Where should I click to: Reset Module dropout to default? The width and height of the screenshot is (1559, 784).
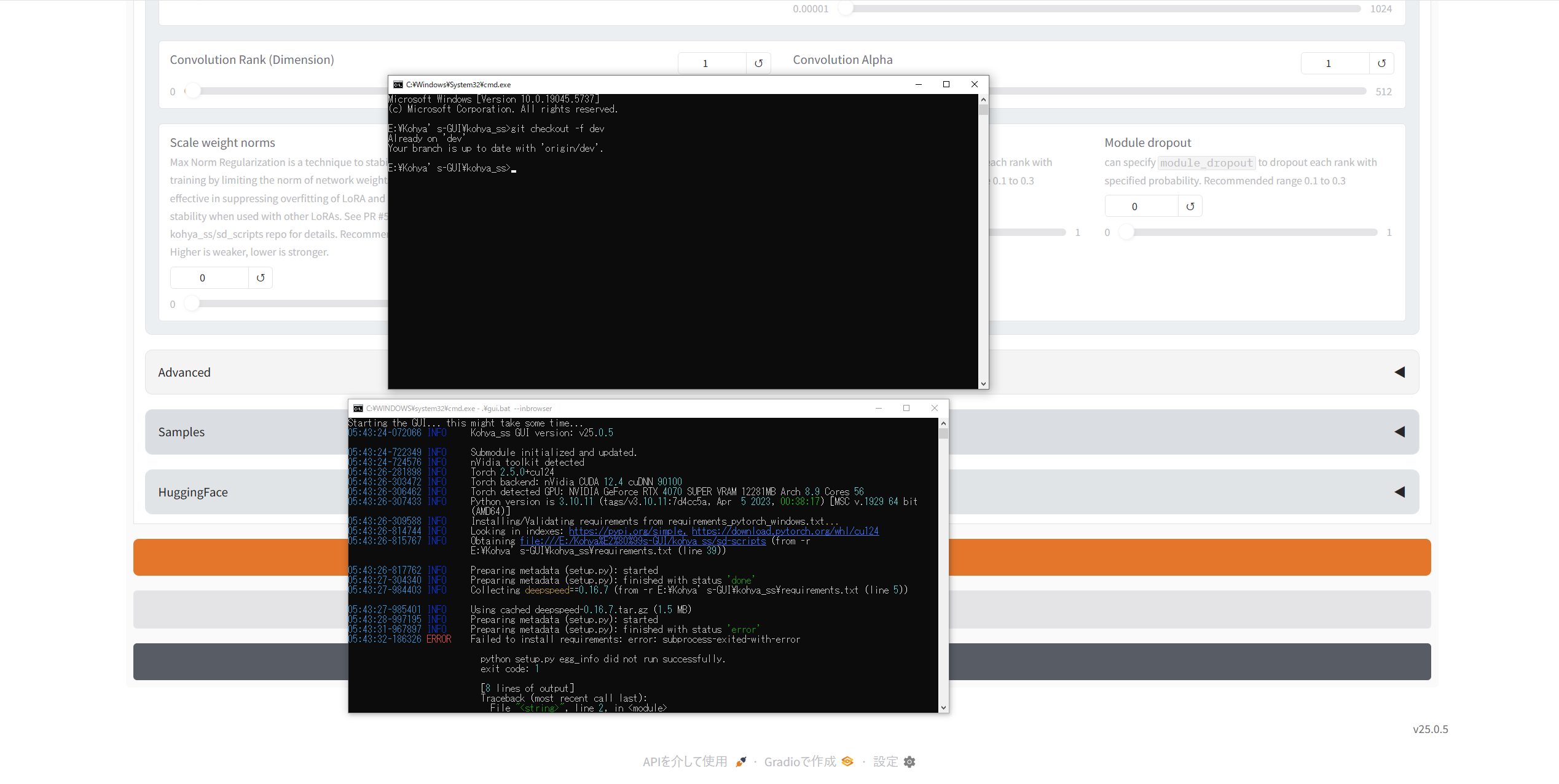[1190, 206]
